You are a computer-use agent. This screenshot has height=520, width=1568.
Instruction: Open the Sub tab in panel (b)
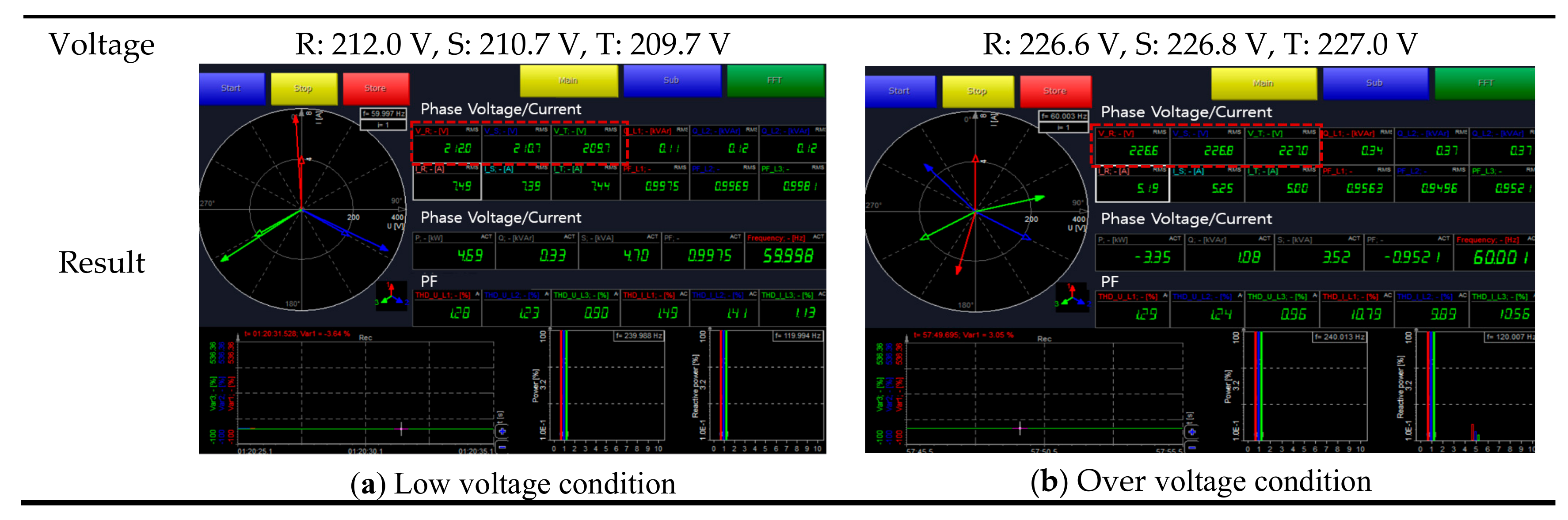tap(1374, 84)
